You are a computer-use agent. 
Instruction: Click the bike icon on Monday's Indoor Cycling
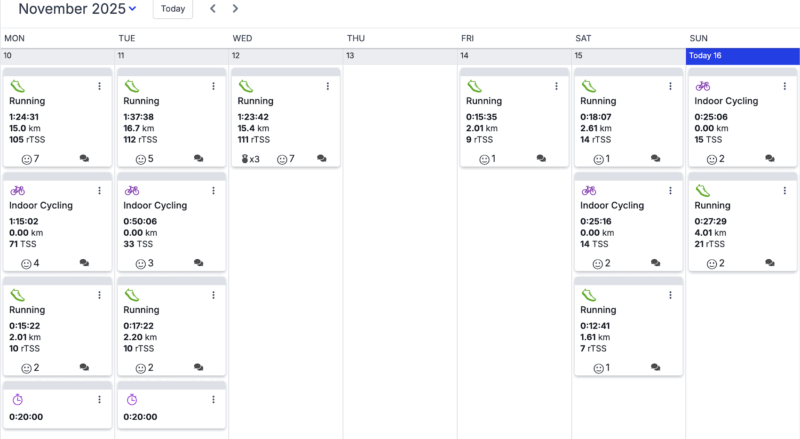[x=18, y=191]
